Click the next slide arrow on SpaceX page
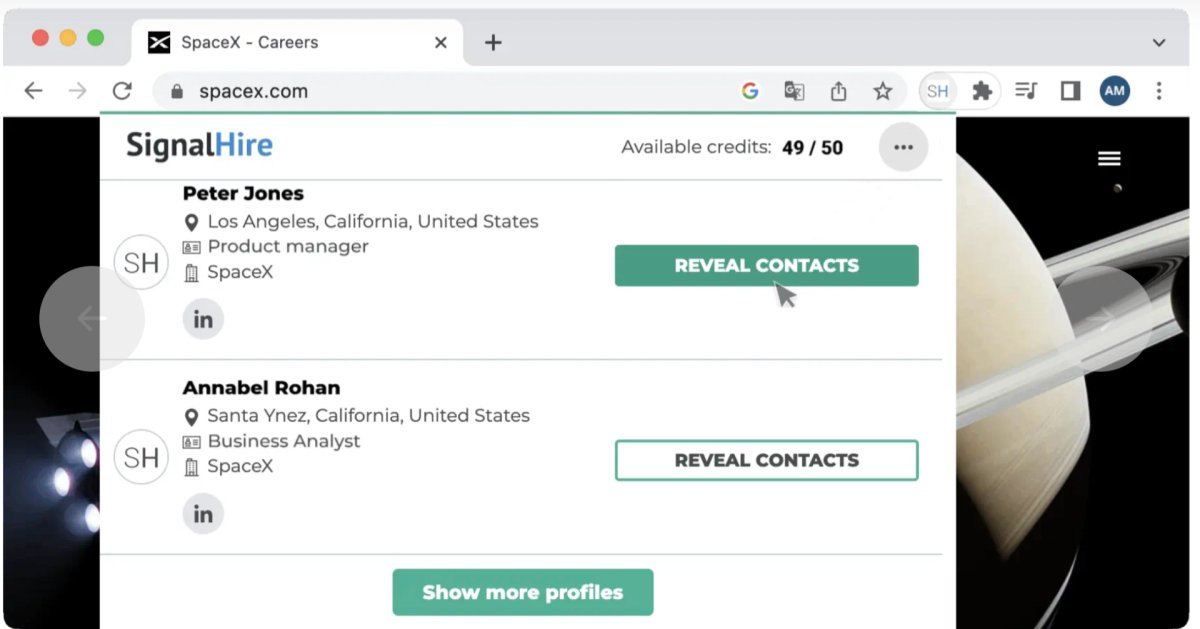The image size is (1200, 629). click(x=1104, y=319)
